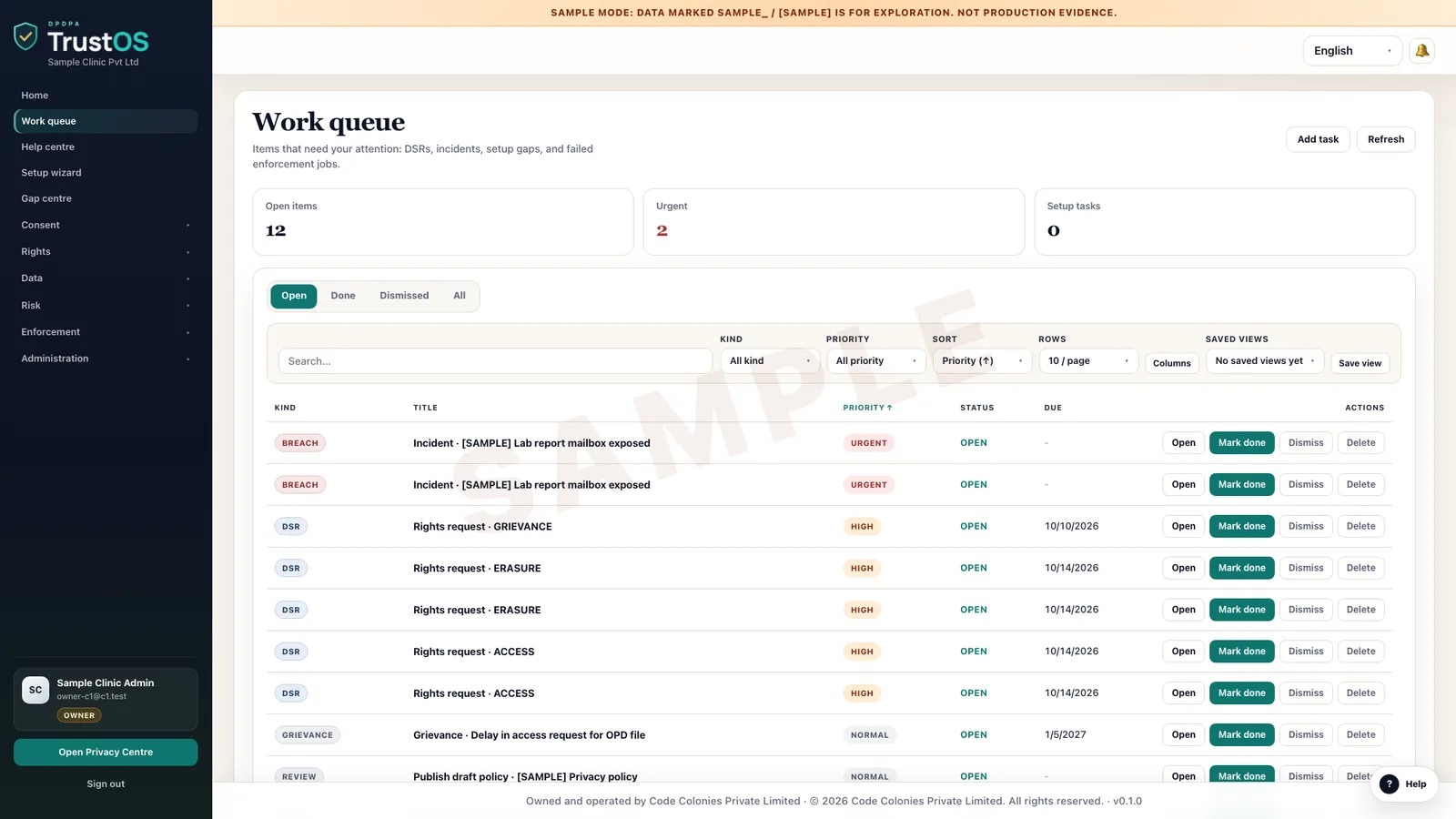
Task: Open the Setup wizard page
Action: pos(106,173)
